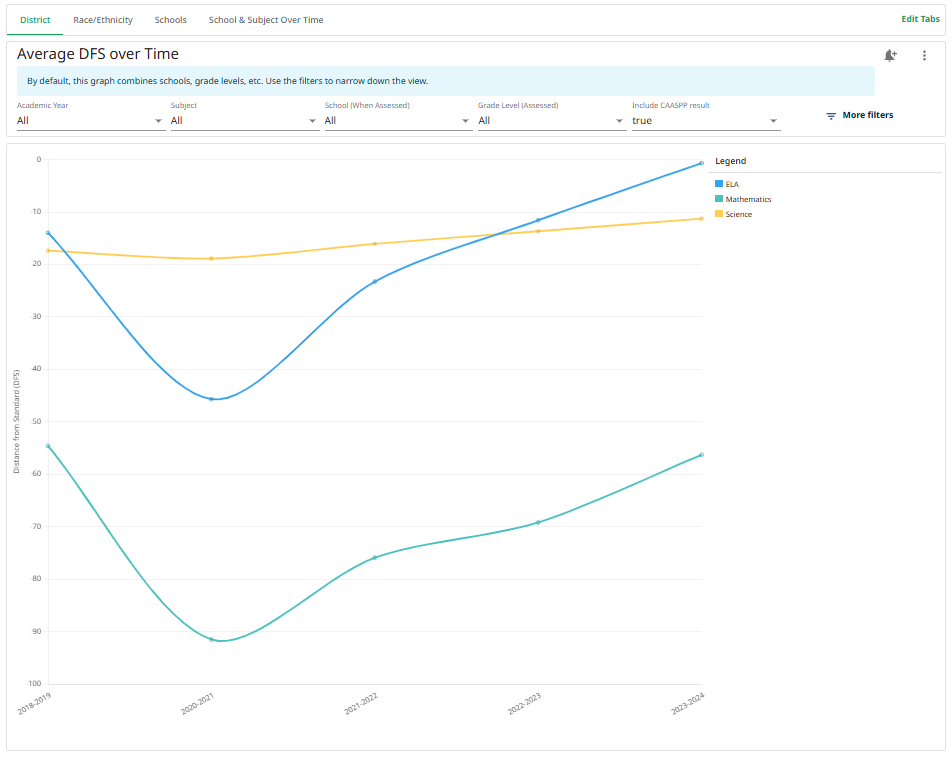The height and width of the screenshot is (757, 952).
Task: Select the District tab
Action: 35,20
